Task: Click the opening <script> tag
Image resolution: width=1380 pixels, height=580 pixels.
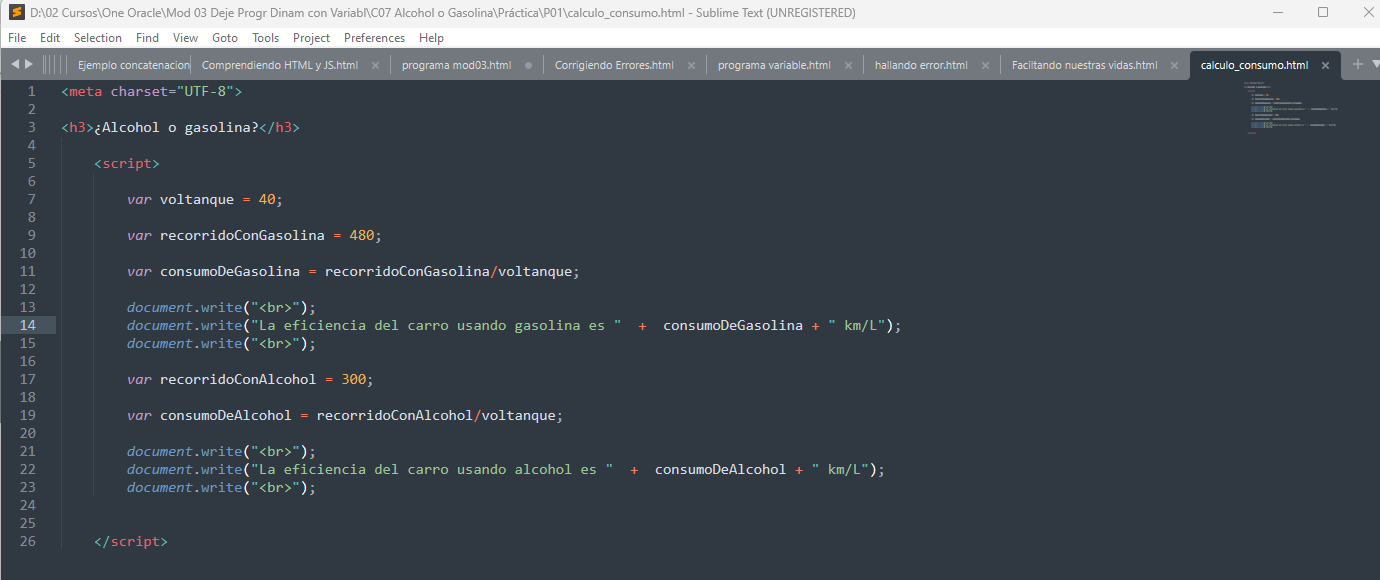Action: pyautogui.click(x=127, y=163)
